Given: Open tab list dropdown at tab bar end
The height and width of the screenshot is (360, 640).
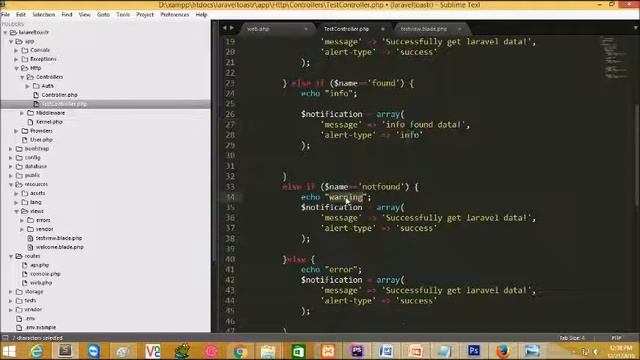Looking at the screenshot, I should 636,28.
